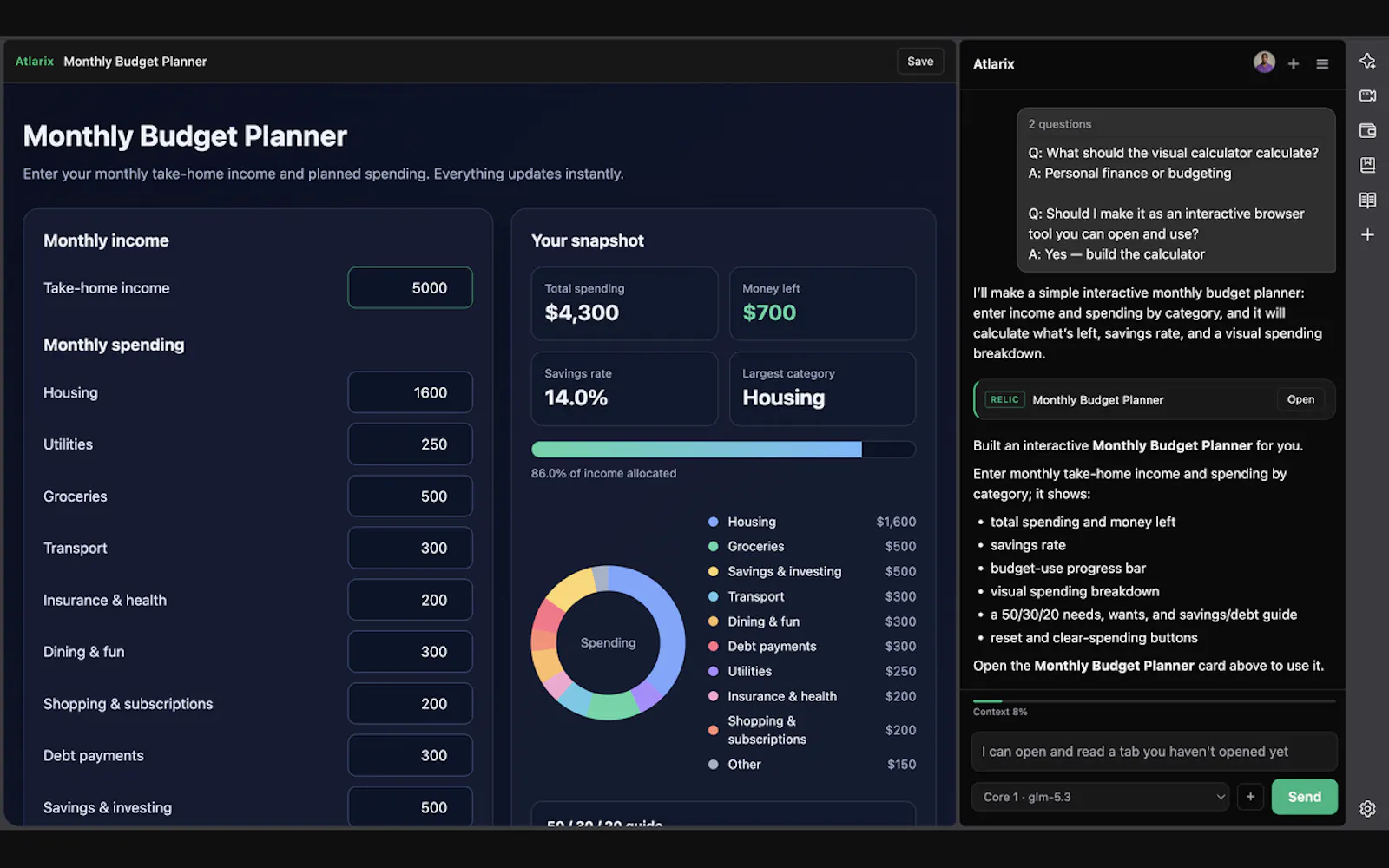This screenshot has height=868, width=1389.
Task: Click the Transport legend color dot
Action: (x=713, y=596)
